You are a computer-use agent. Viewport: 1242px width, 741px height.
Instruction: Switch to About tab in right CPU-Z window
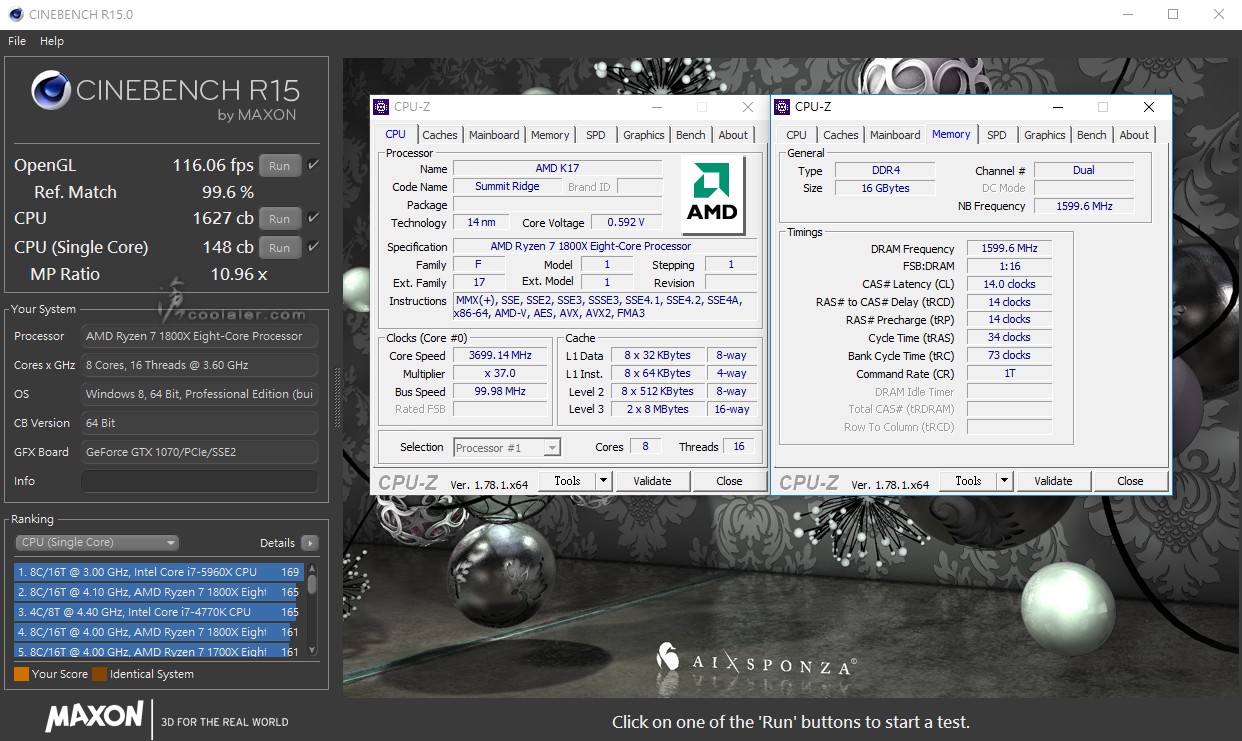pos(1134,135)
